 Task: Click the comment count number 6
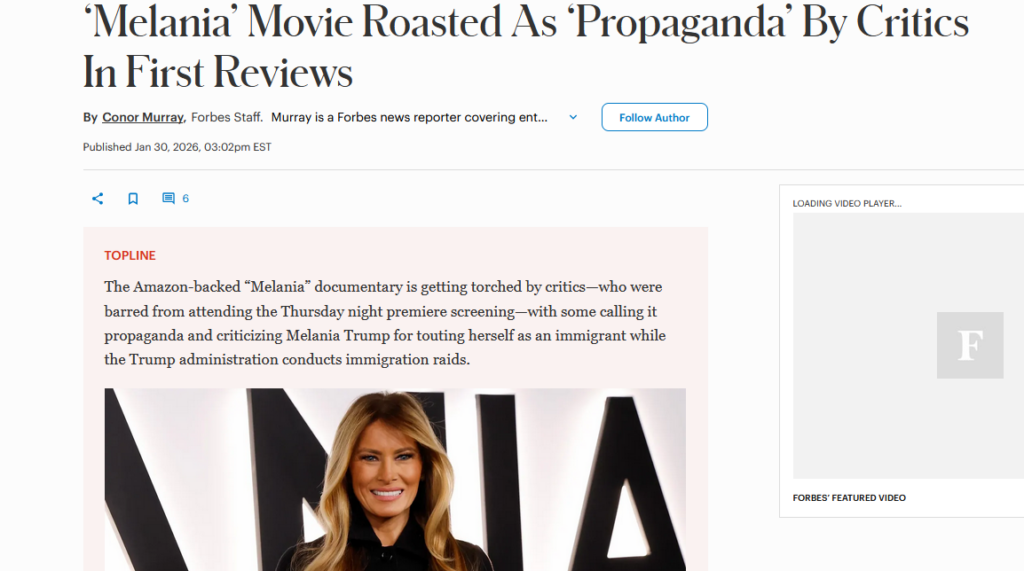[x=185, y=199]
